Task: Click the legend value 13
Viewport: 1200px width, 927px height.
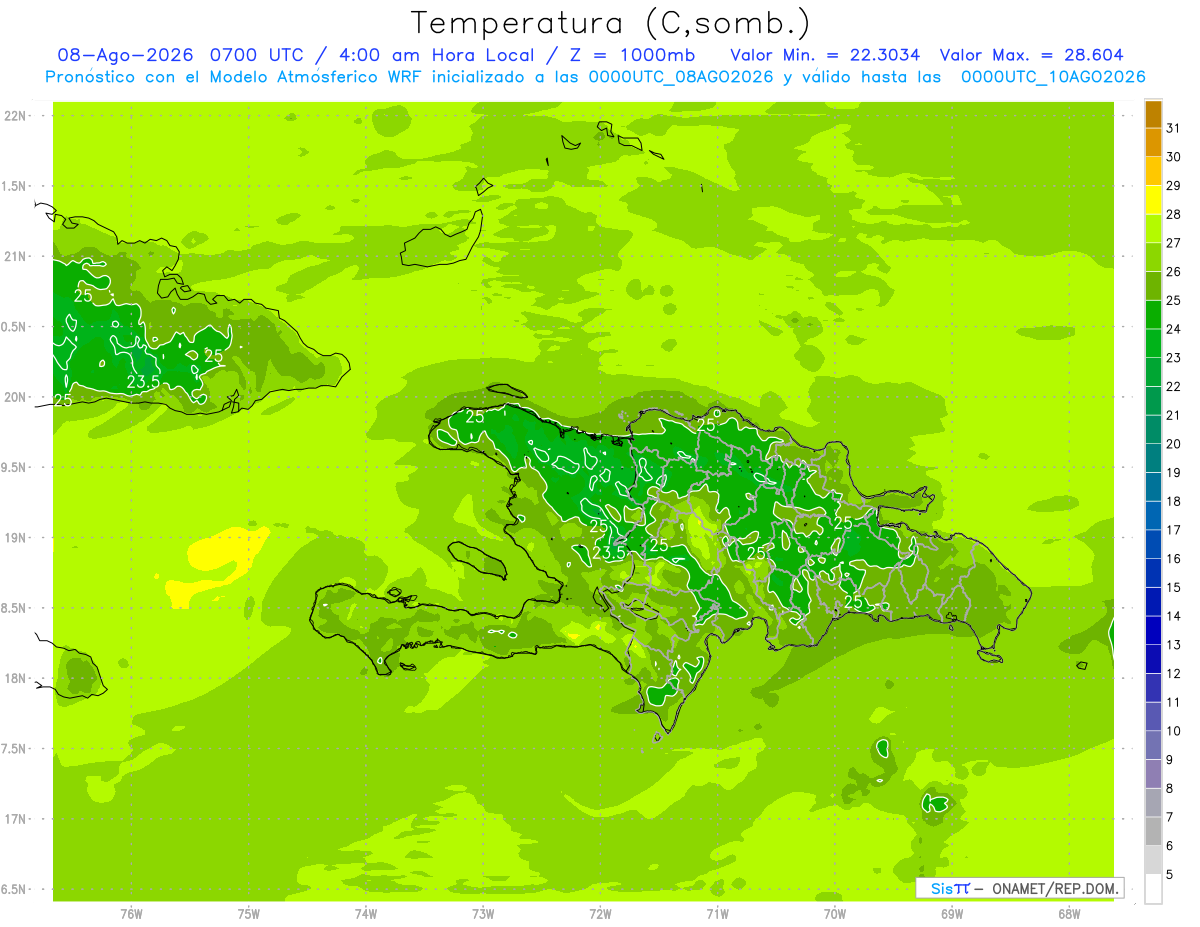Action: [1174, 645]
